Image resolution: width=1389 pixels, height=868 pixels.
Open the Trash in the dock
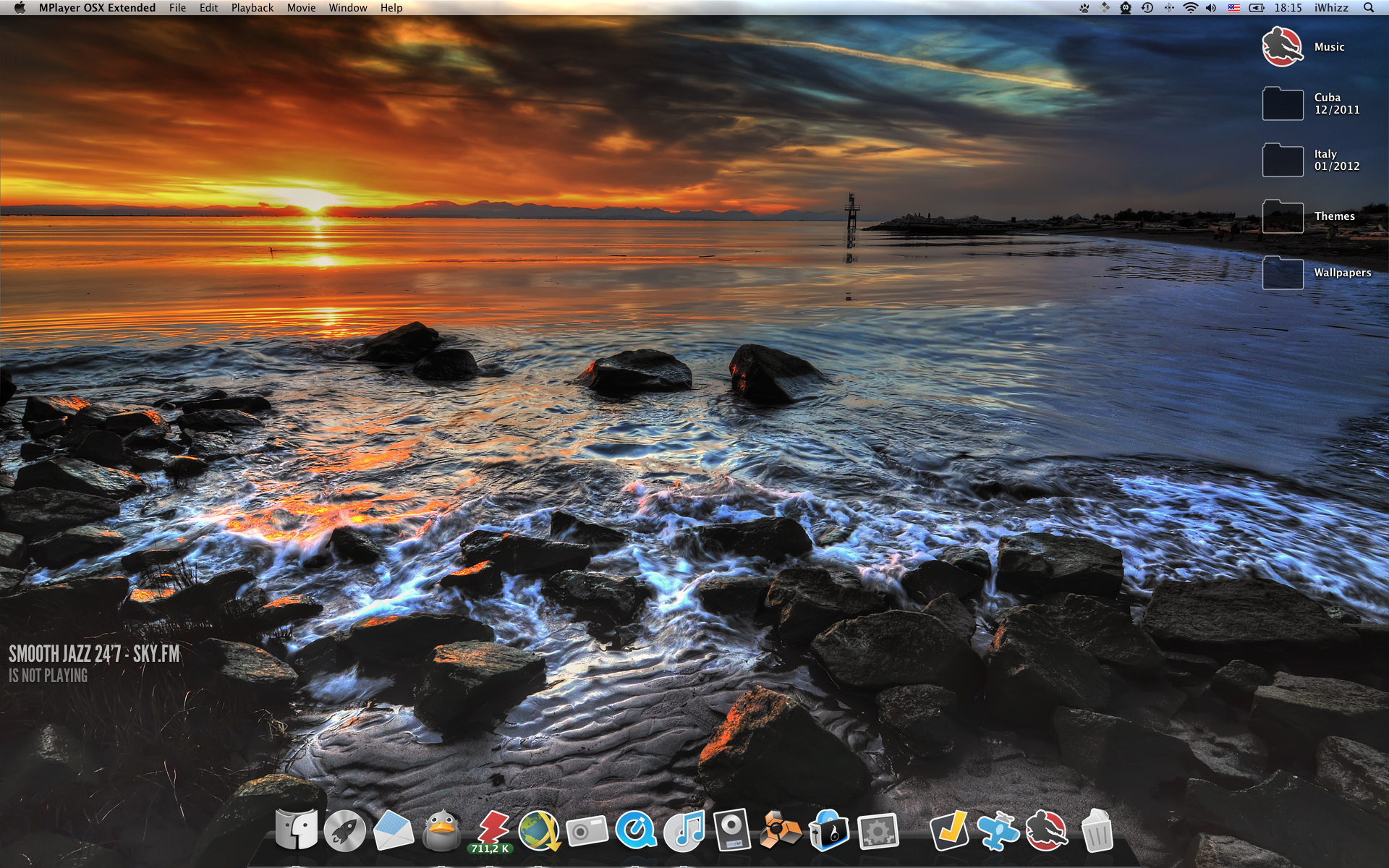click(x=1097, y=830)
